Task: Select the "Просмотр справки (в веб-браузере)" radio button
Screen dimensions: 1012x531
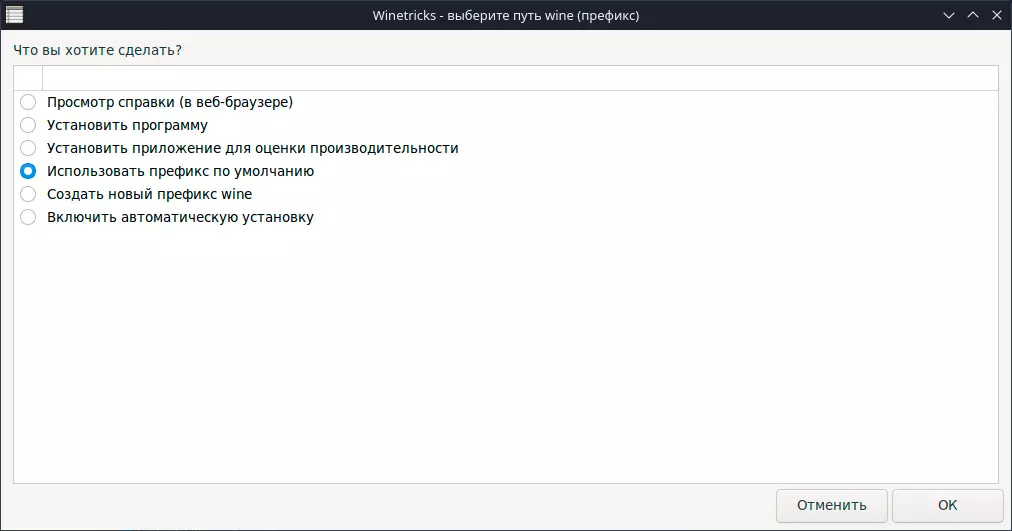Action: click(28, 102)
